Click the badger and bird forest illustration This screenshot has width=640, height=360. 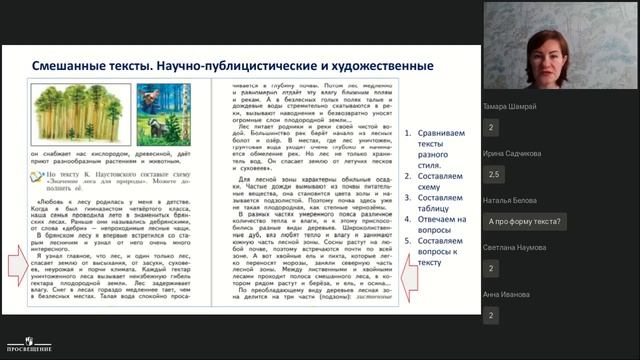click(x=164, y=115)
